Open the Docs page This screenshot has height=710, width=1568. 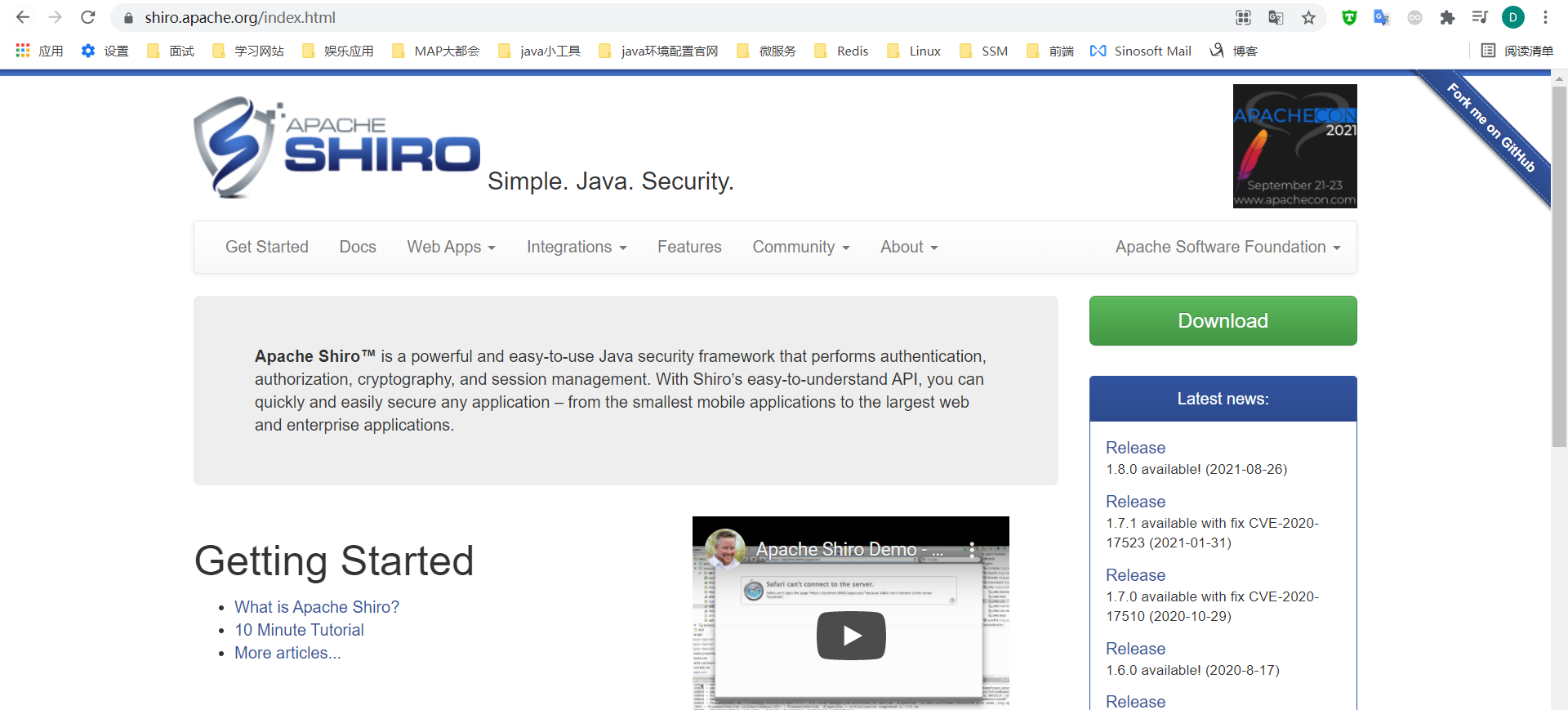358,247
